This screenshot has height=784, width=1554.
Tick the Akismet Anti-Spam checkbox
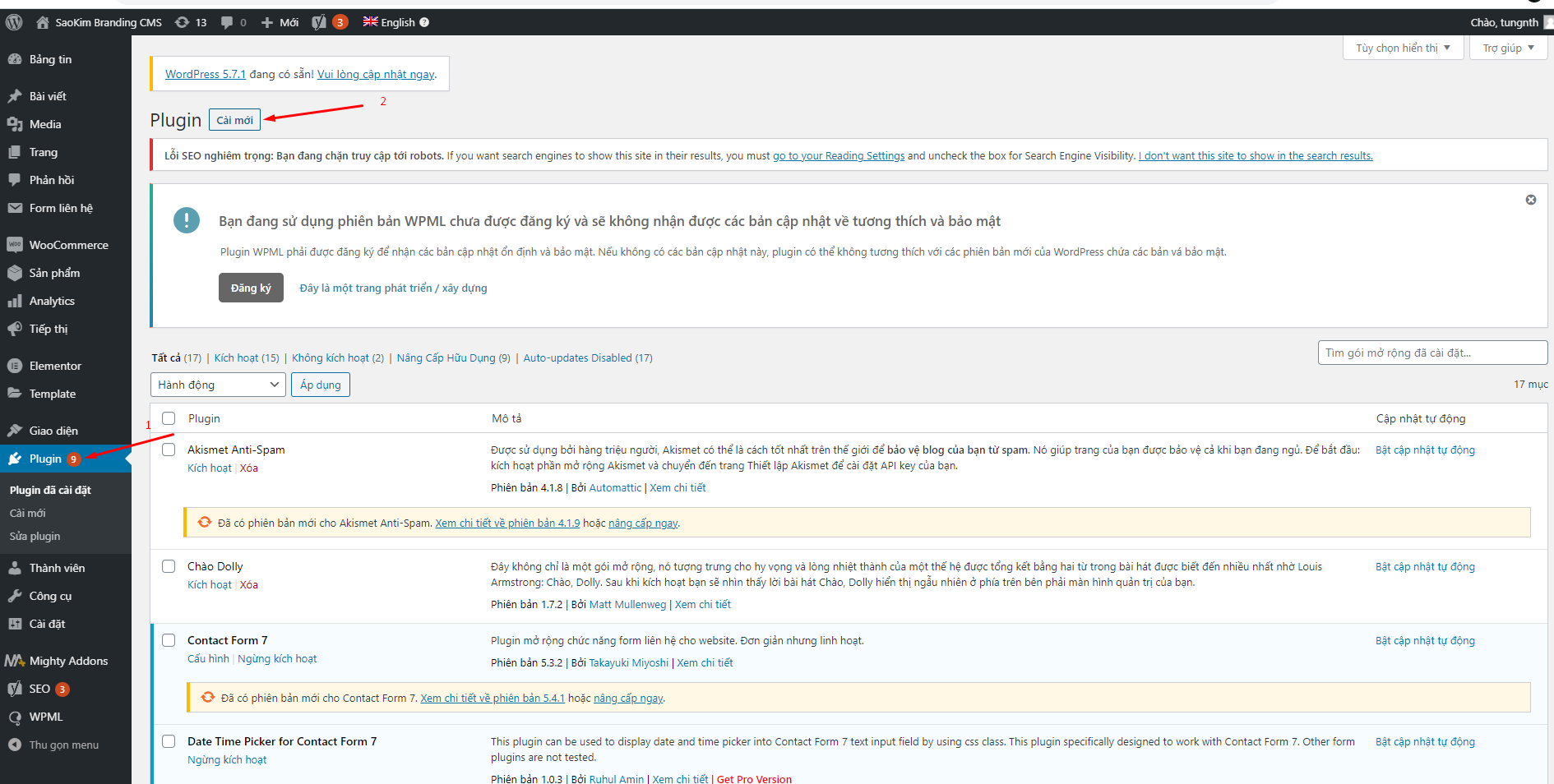click(169, 450)
